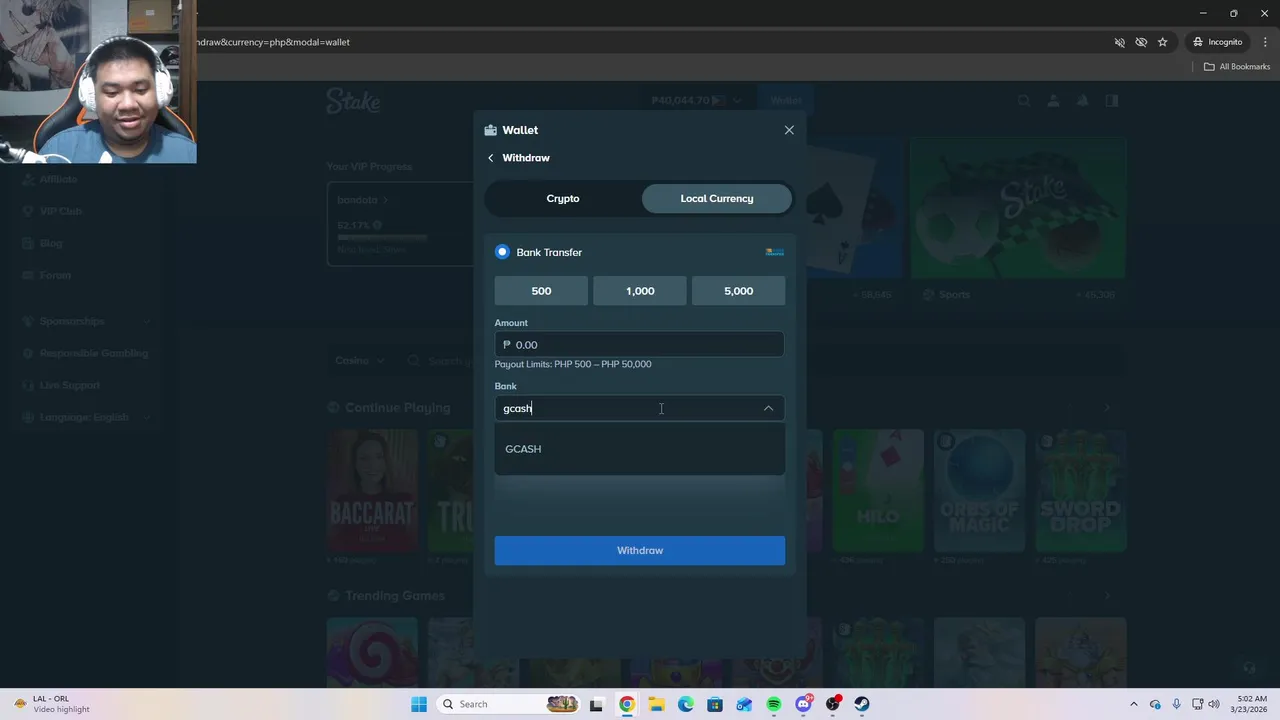This screenshot has height=720, width=1280.
Task: Open the All Bookmarks folder
Action: [x=1236, y=67]
